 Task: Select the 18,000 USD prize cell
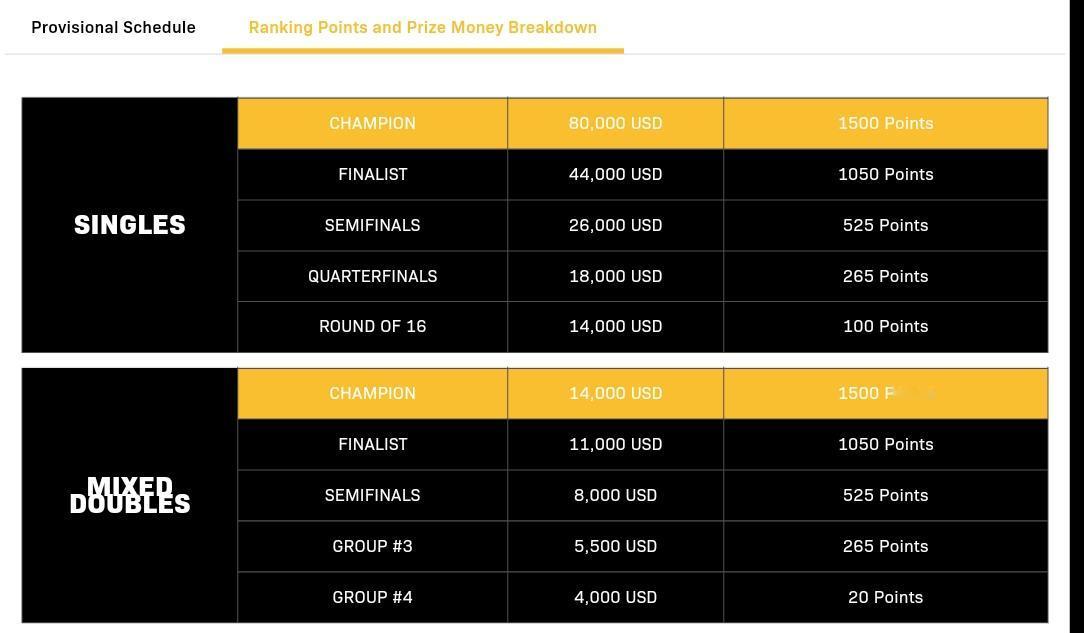(615, 276)
